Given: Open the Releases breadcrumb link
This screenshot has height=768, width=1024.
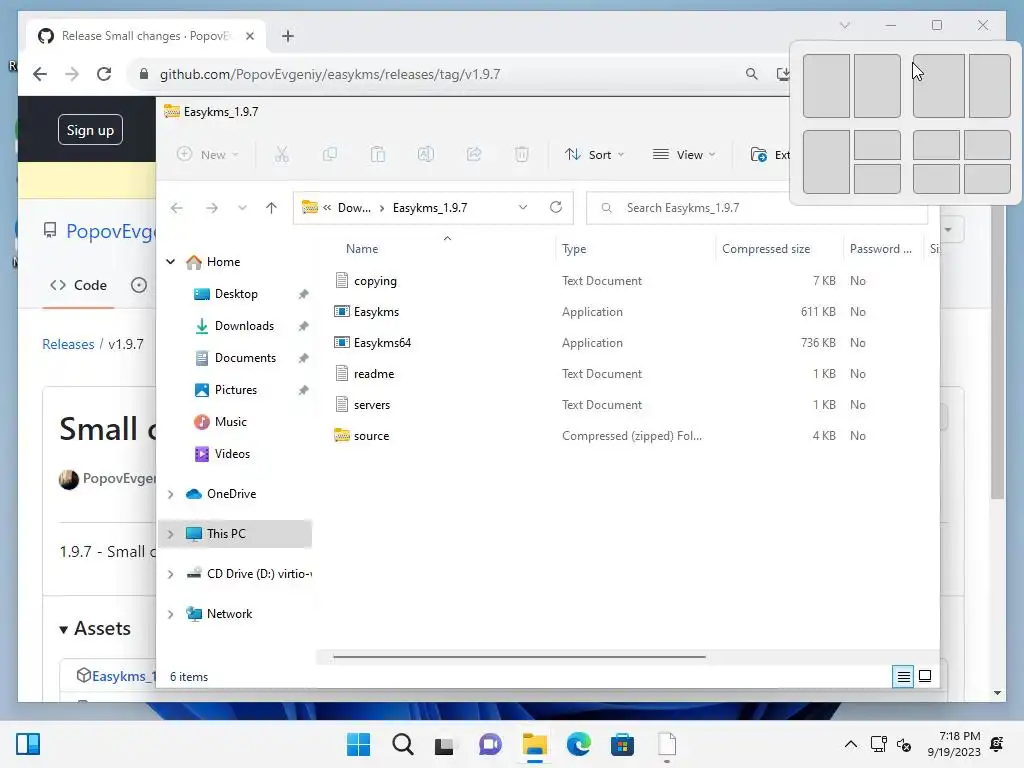Looking at the screenshot, I should coord(68,344).
